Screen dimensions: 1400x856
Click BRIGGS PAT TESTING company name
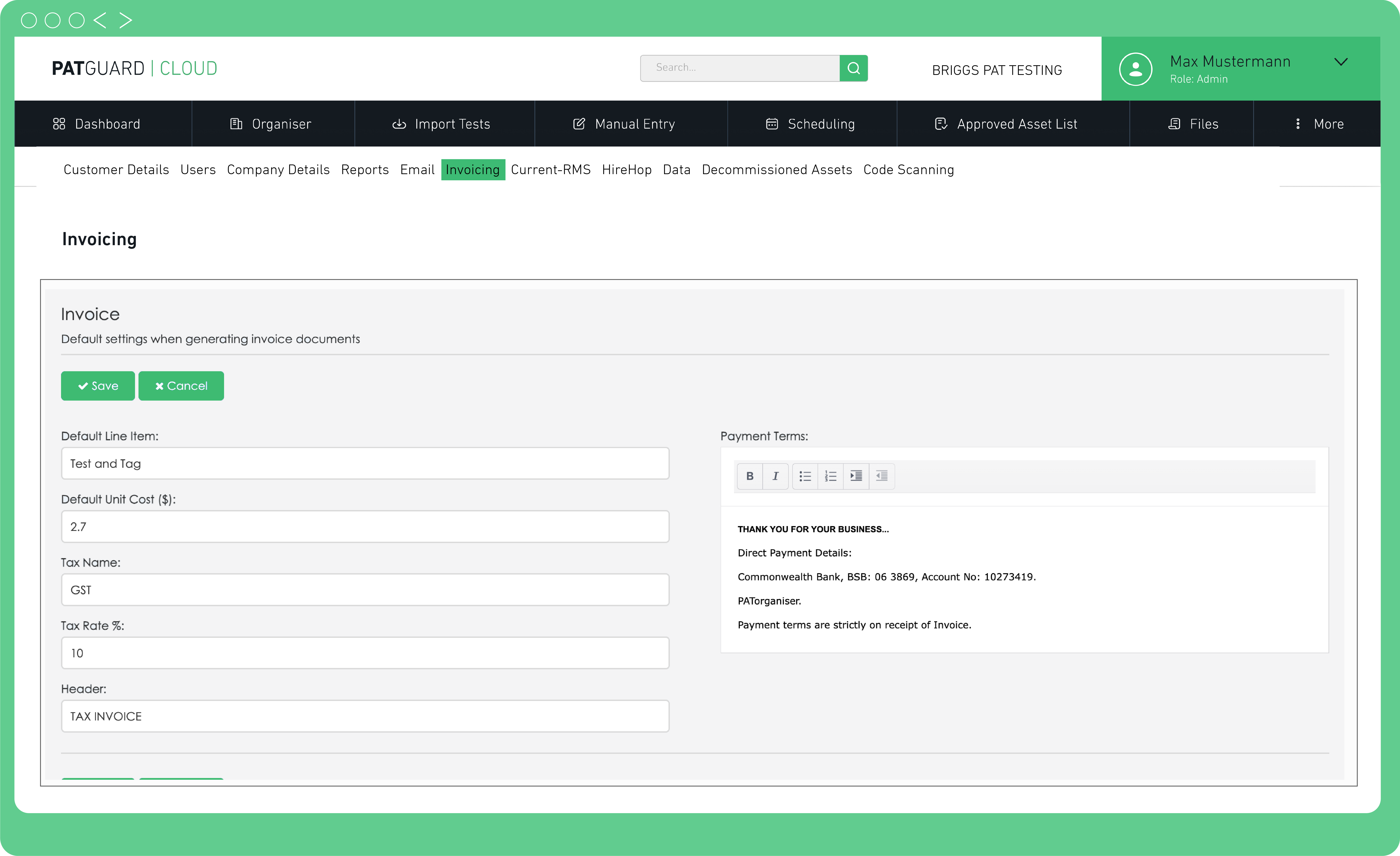(x=997, y=70)
